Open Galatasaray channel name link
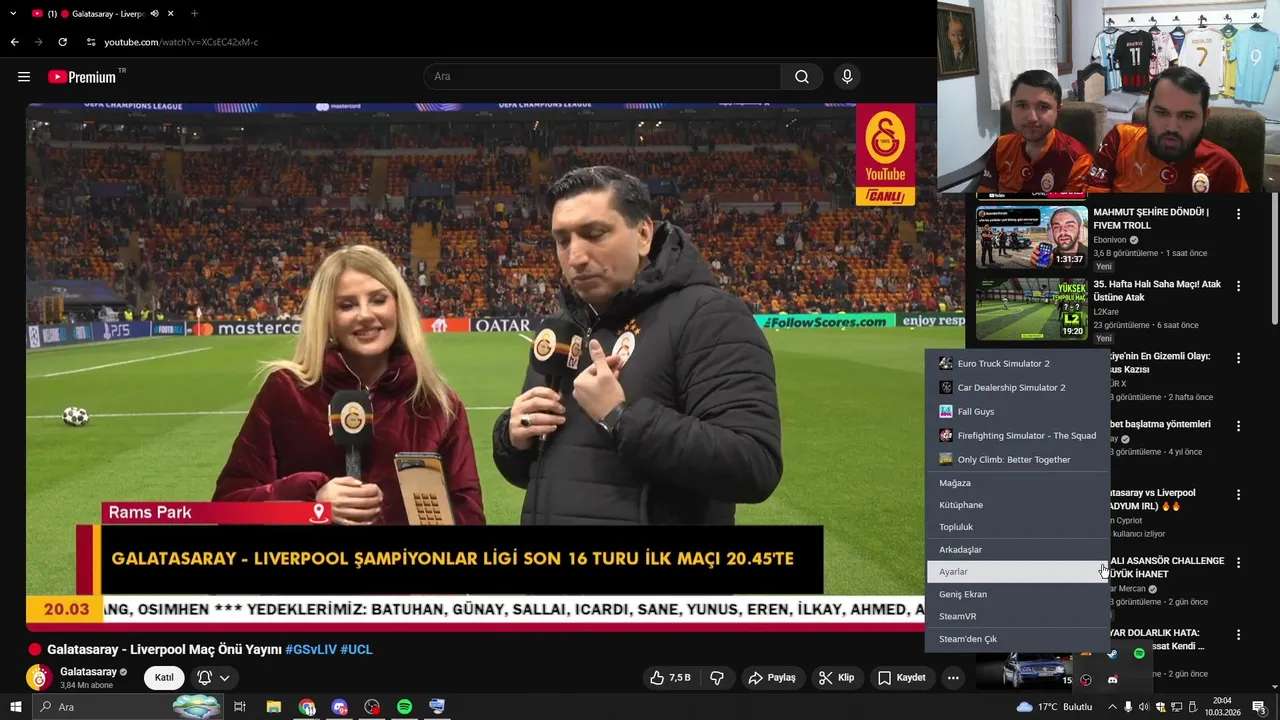This screenshot has height=720, width=1280. point(88,672)
